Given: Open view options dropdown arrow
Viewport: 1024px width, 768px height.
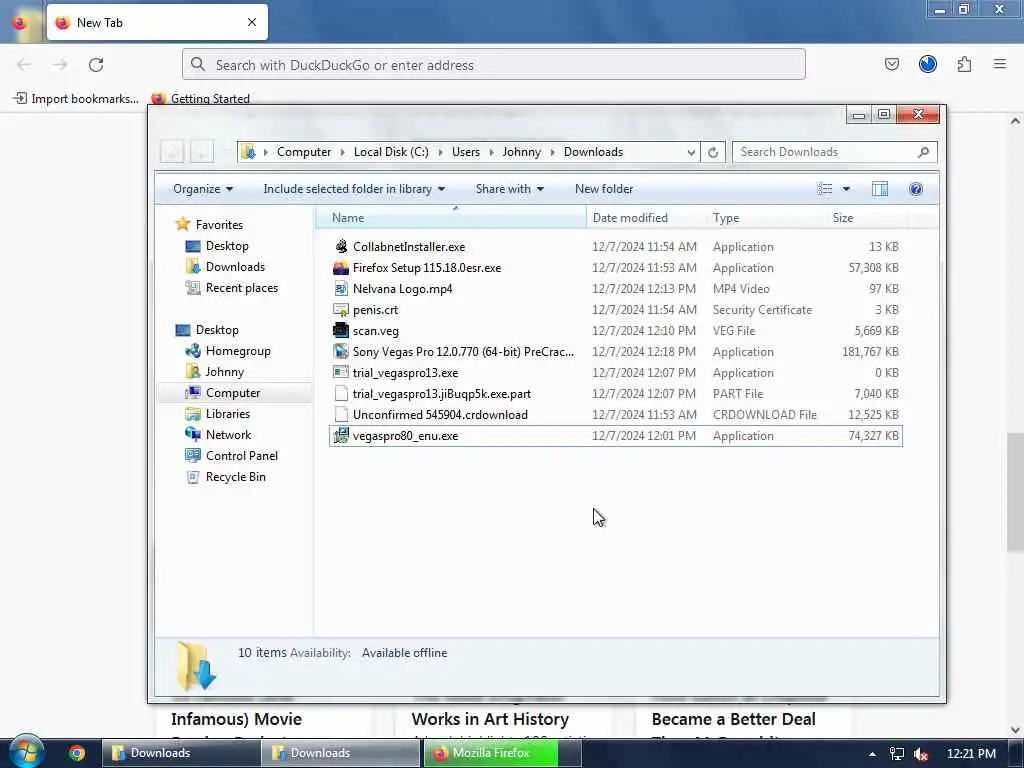Looking at the screenshot, I should [x=846, y=189].
